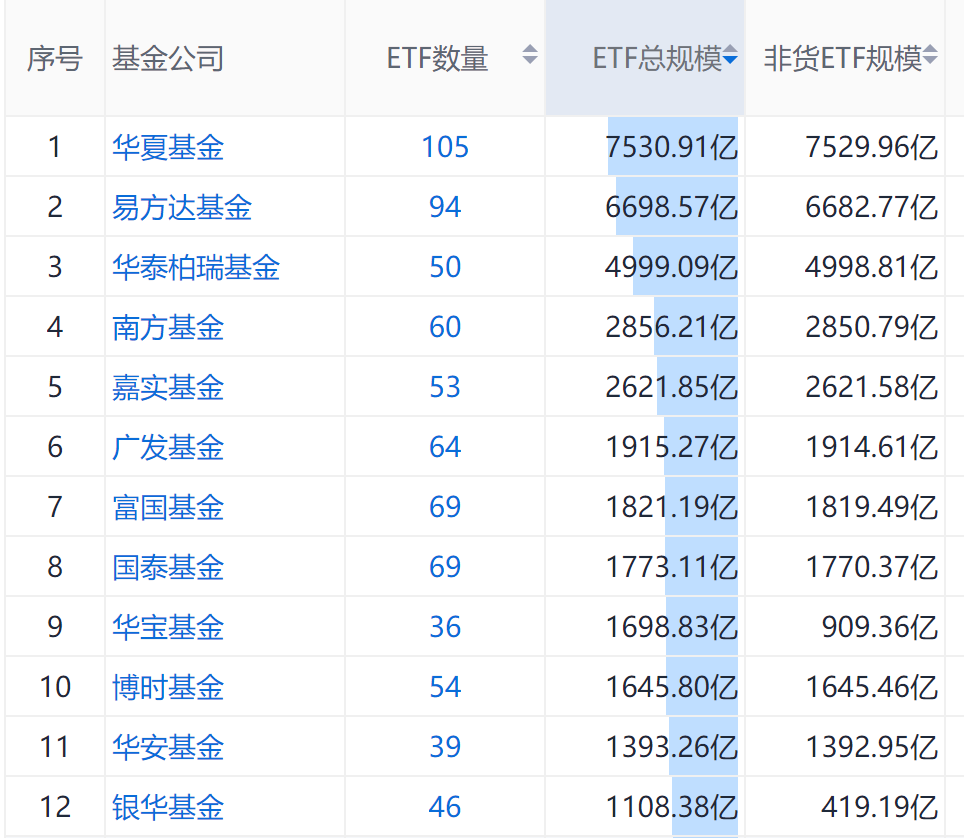The height and width of the screenshot is (838, 964).
Task: Select non-monetary value 4998.81亿
Action: point(872,267)
